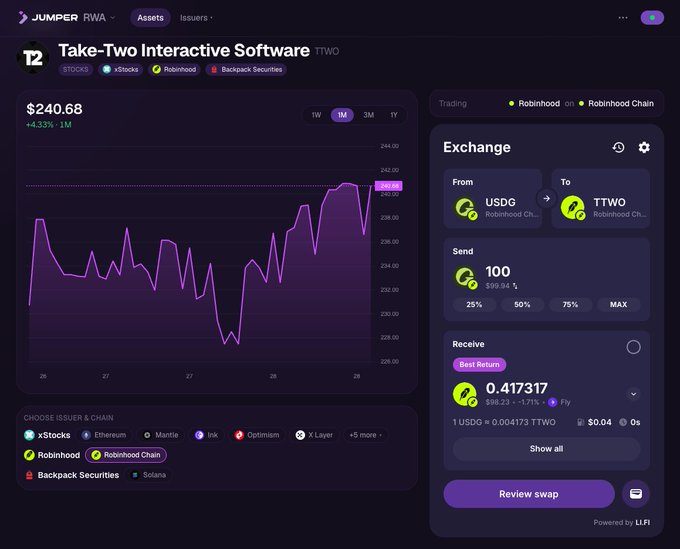Screen dimensions: 680x549
Task: Toggle the purple switch in top bar
Action: point(652,18)
